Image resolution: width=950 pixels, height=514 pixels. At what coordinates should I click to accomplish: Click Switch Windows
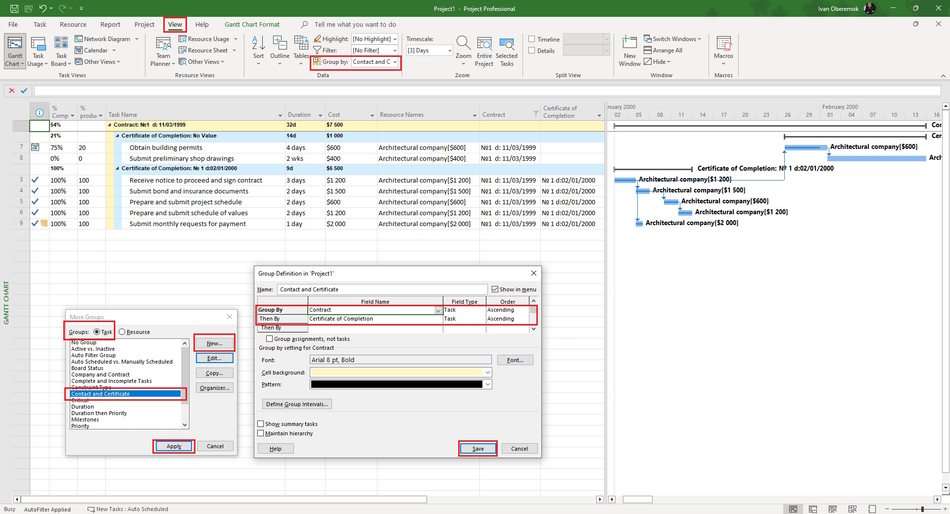click(672, 39)
